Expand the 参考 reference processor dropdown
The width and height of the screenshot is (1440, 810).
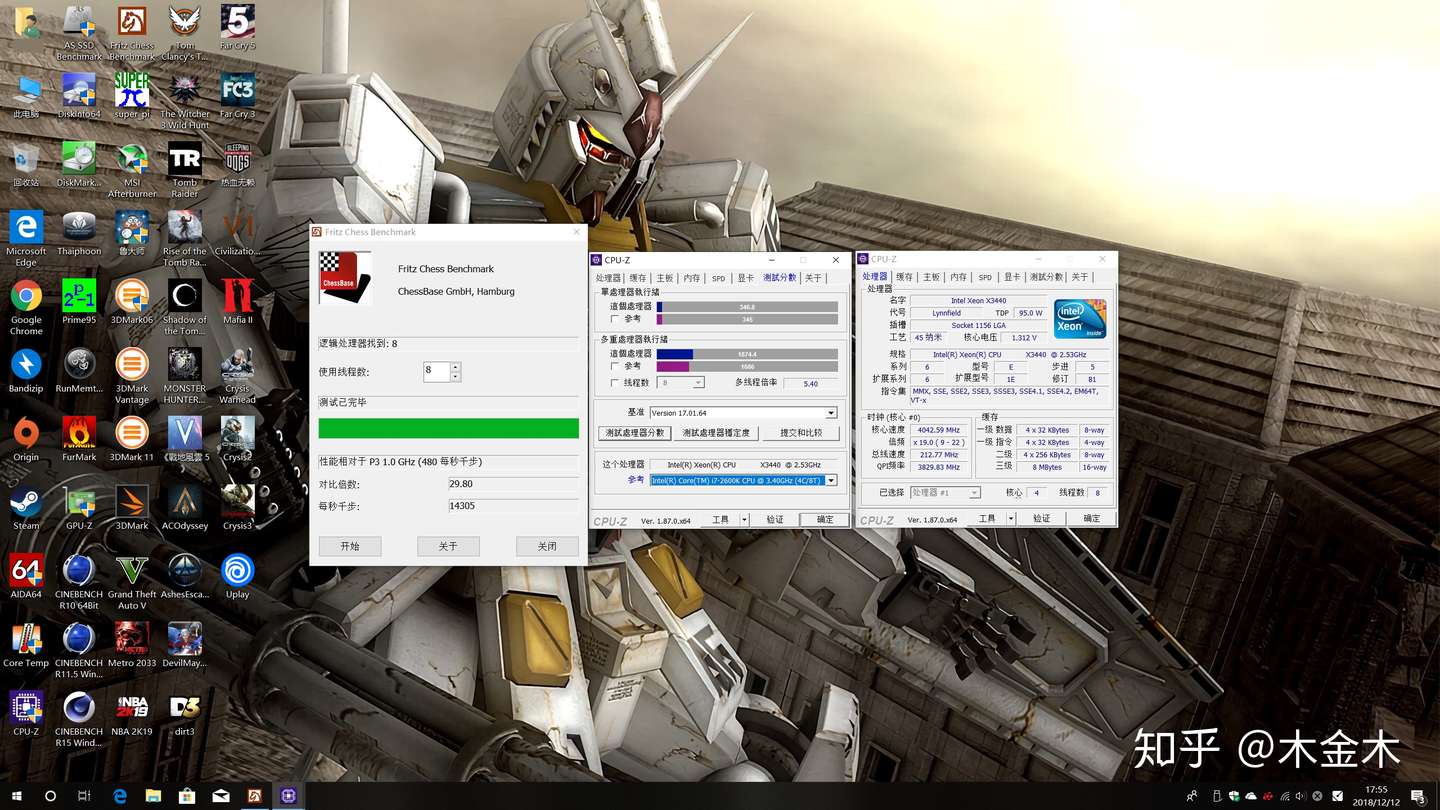click(831, 480)
